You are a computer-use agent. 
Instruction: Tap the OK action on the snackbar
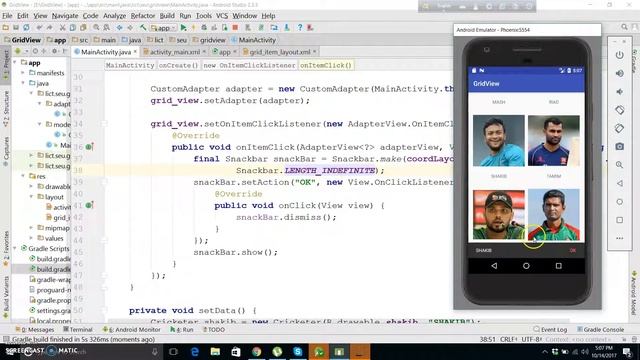573,250
